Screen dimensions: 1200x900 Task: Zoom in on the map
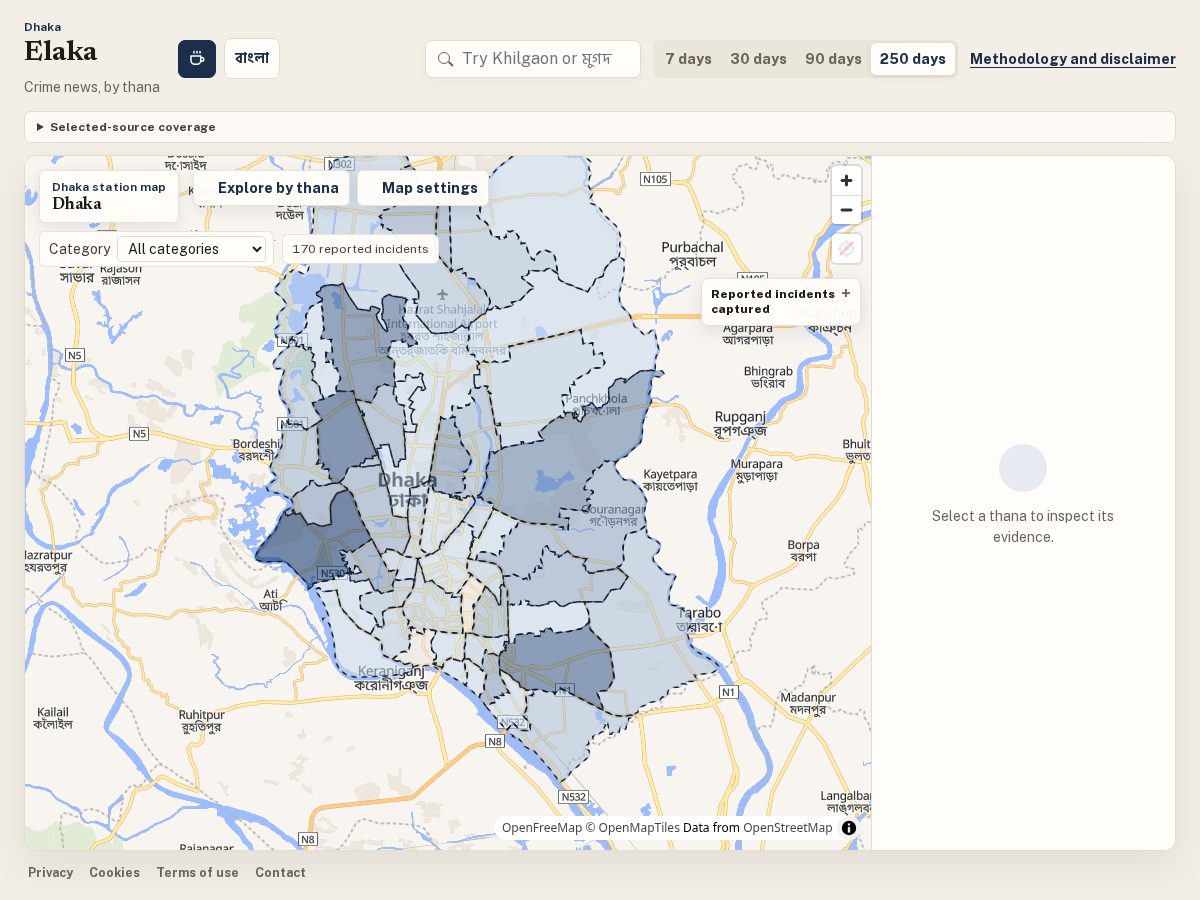pyautogui.click(x=846, y=181)
